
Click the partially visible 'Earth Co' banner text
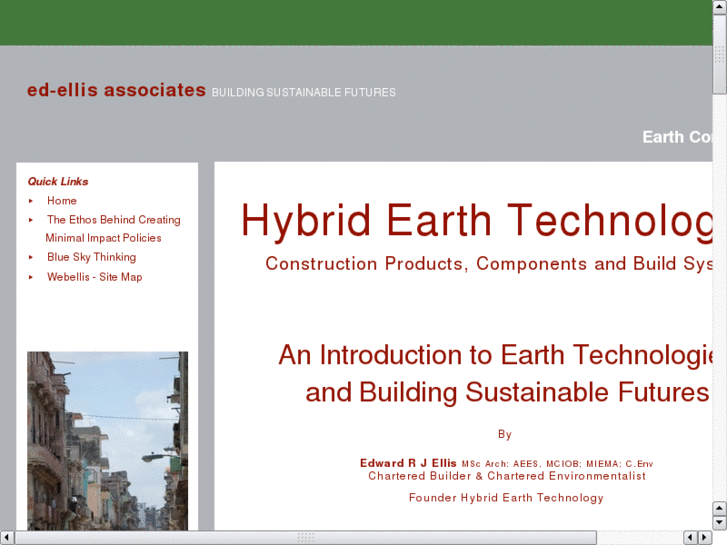[x=677, y=137]
